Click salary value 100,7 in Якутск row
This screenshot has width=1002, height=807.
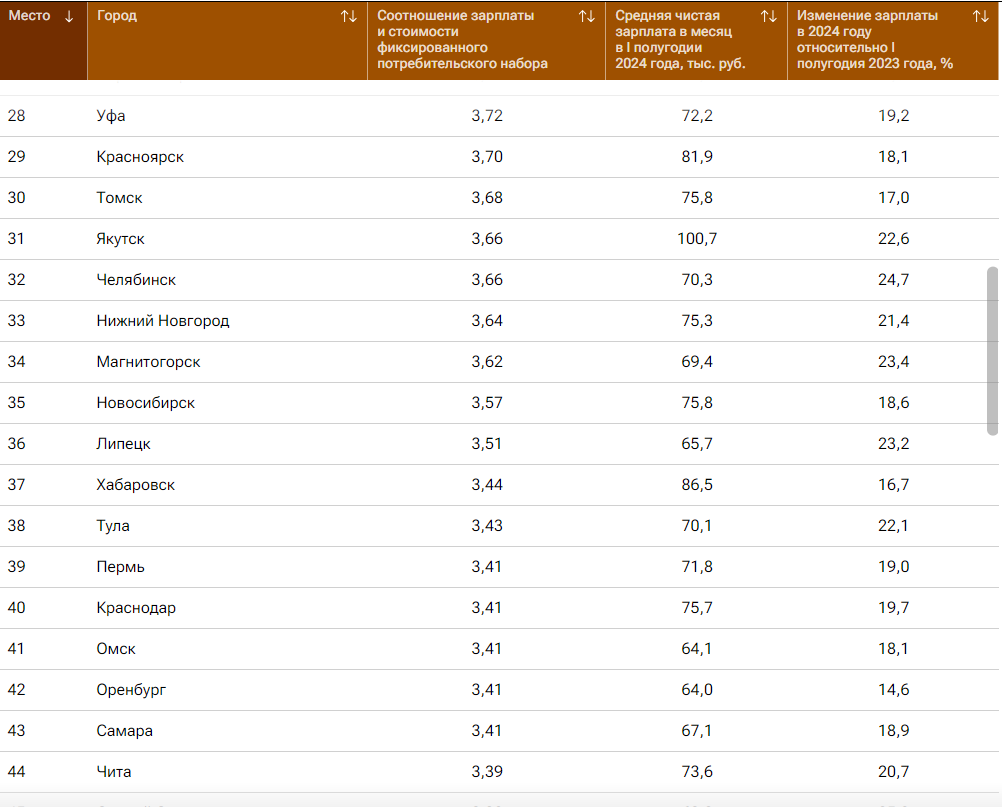coord(697,238)
